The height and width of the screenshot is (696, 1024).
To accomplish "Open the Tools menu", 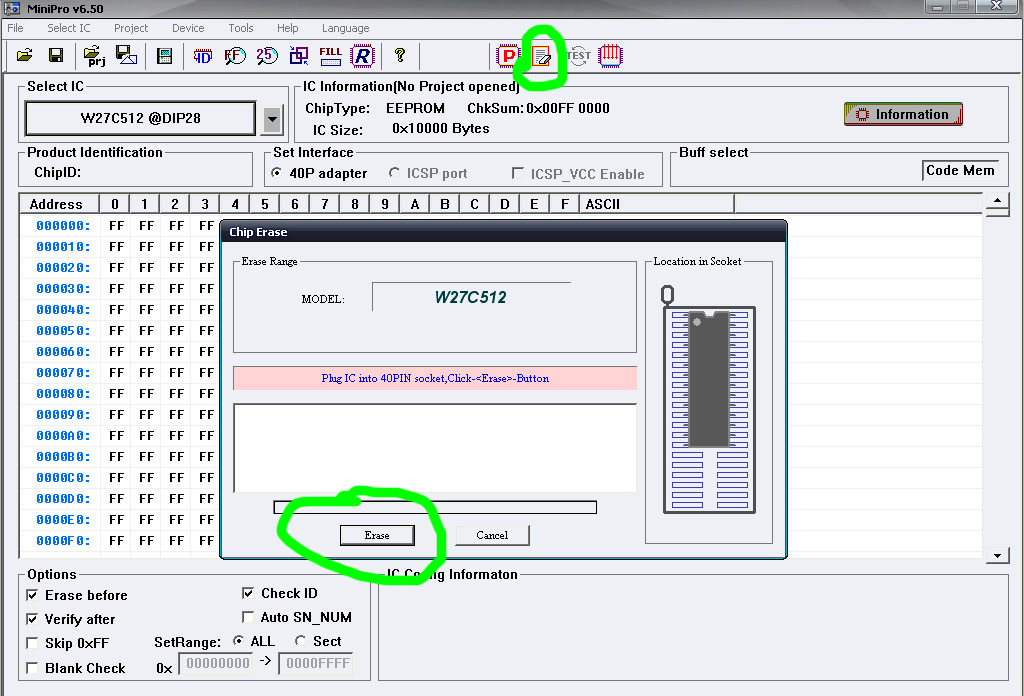I will point(240,28).
